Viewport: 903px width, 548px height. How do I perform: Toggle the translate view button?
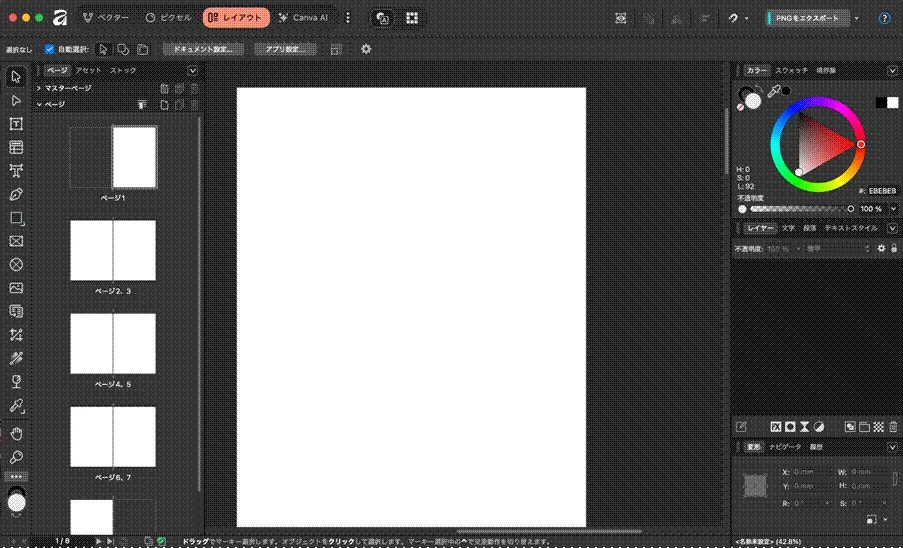tap(382, 18)
